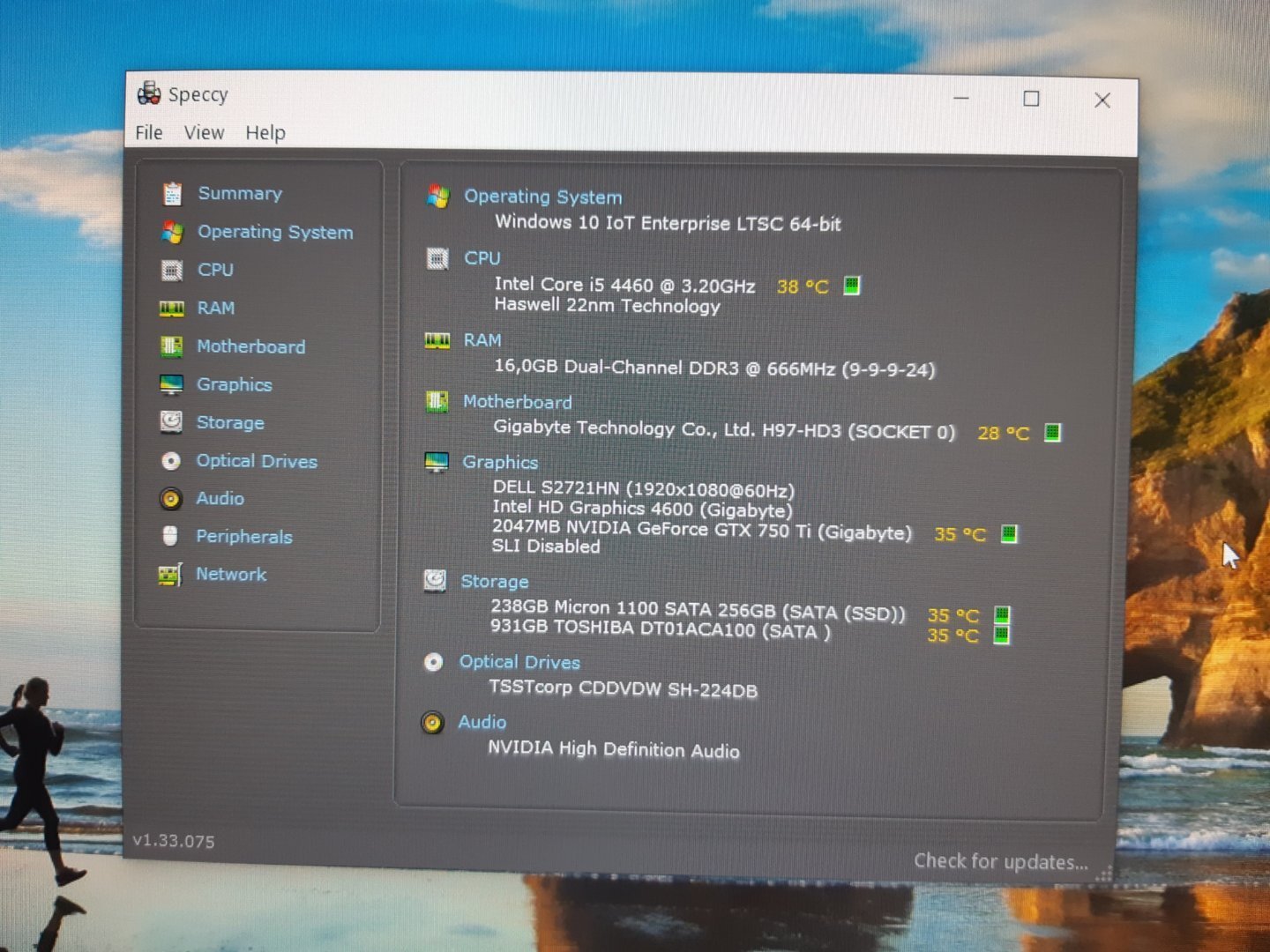Click Check for updates link

click(1001, 861)
